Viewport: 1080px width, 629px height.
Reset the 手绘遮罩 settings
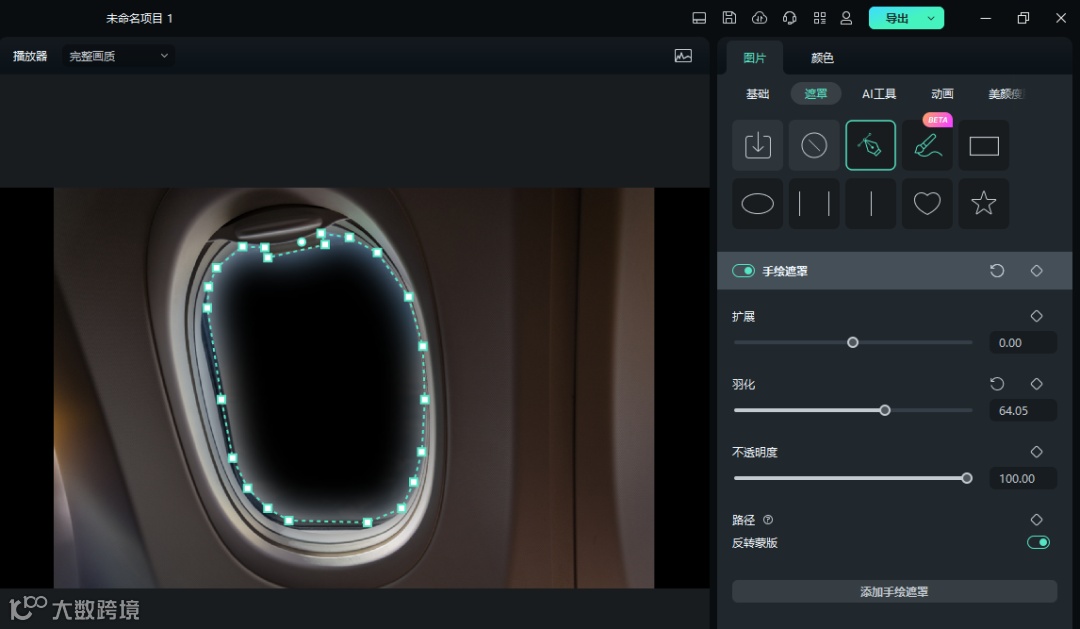click(997, 271)
